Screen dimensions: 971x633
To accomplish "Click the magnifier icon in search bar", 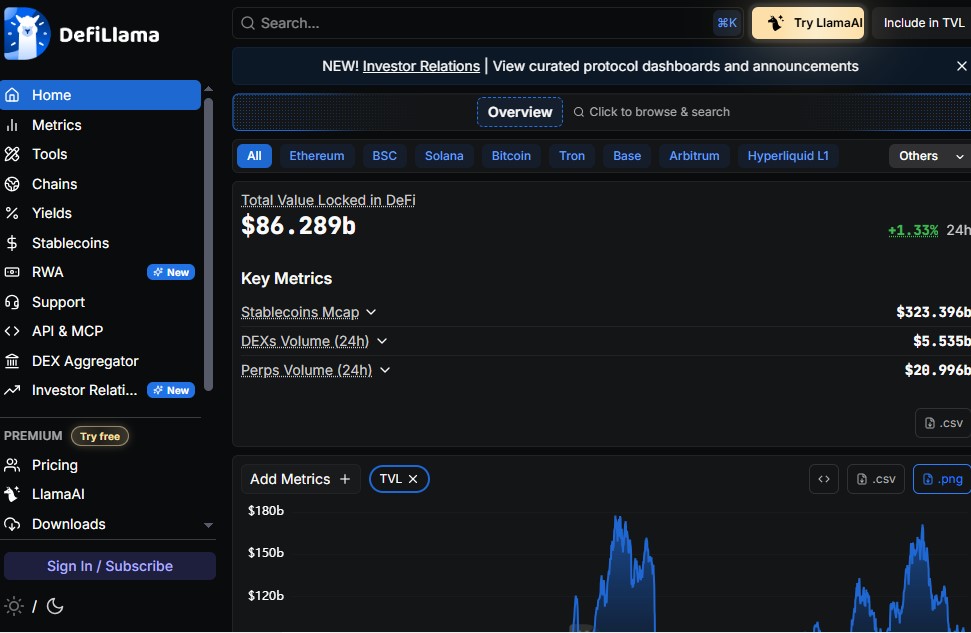I will tap(248, 24).
